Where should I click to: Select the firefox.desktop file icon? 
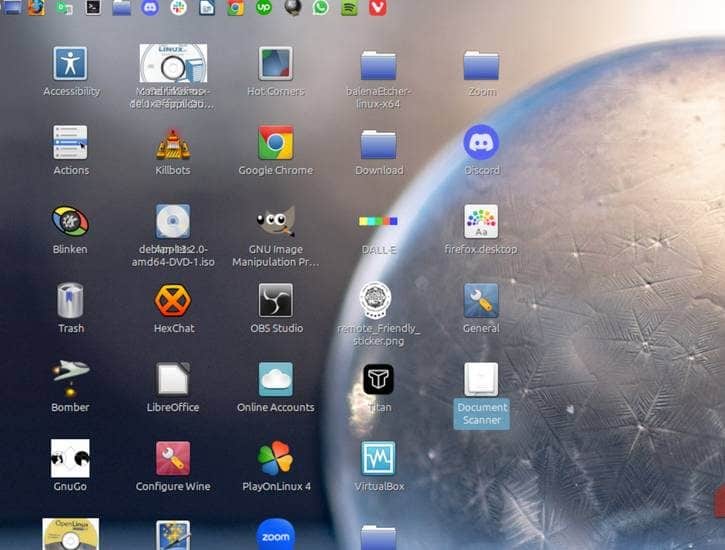(x=481, y=221)
